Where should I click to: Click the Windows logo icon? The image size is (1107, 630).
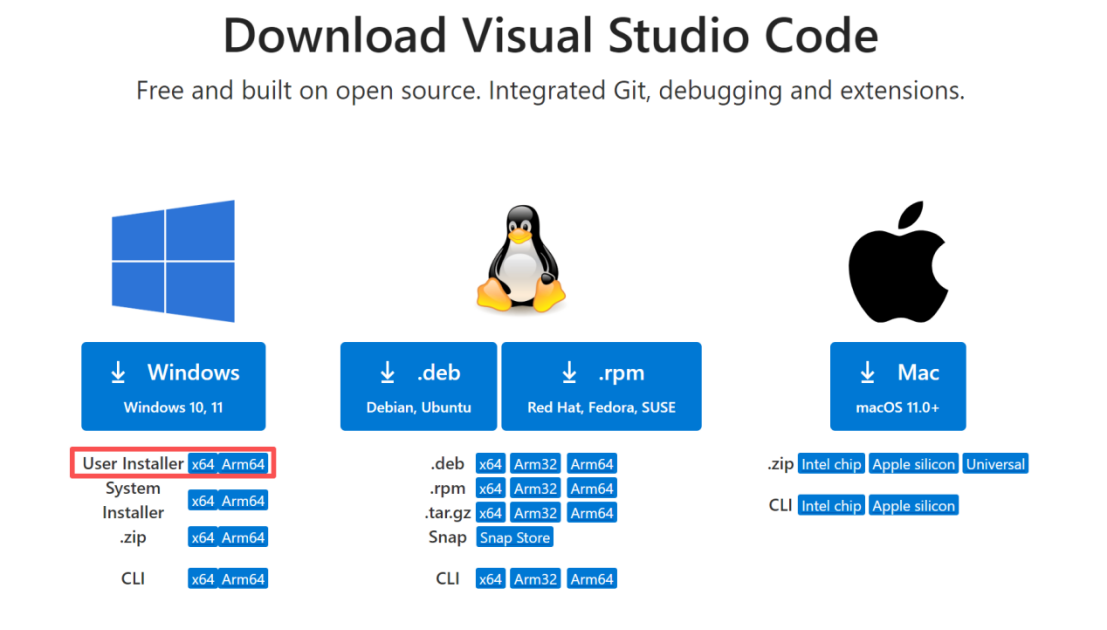[x=173, y=261]
